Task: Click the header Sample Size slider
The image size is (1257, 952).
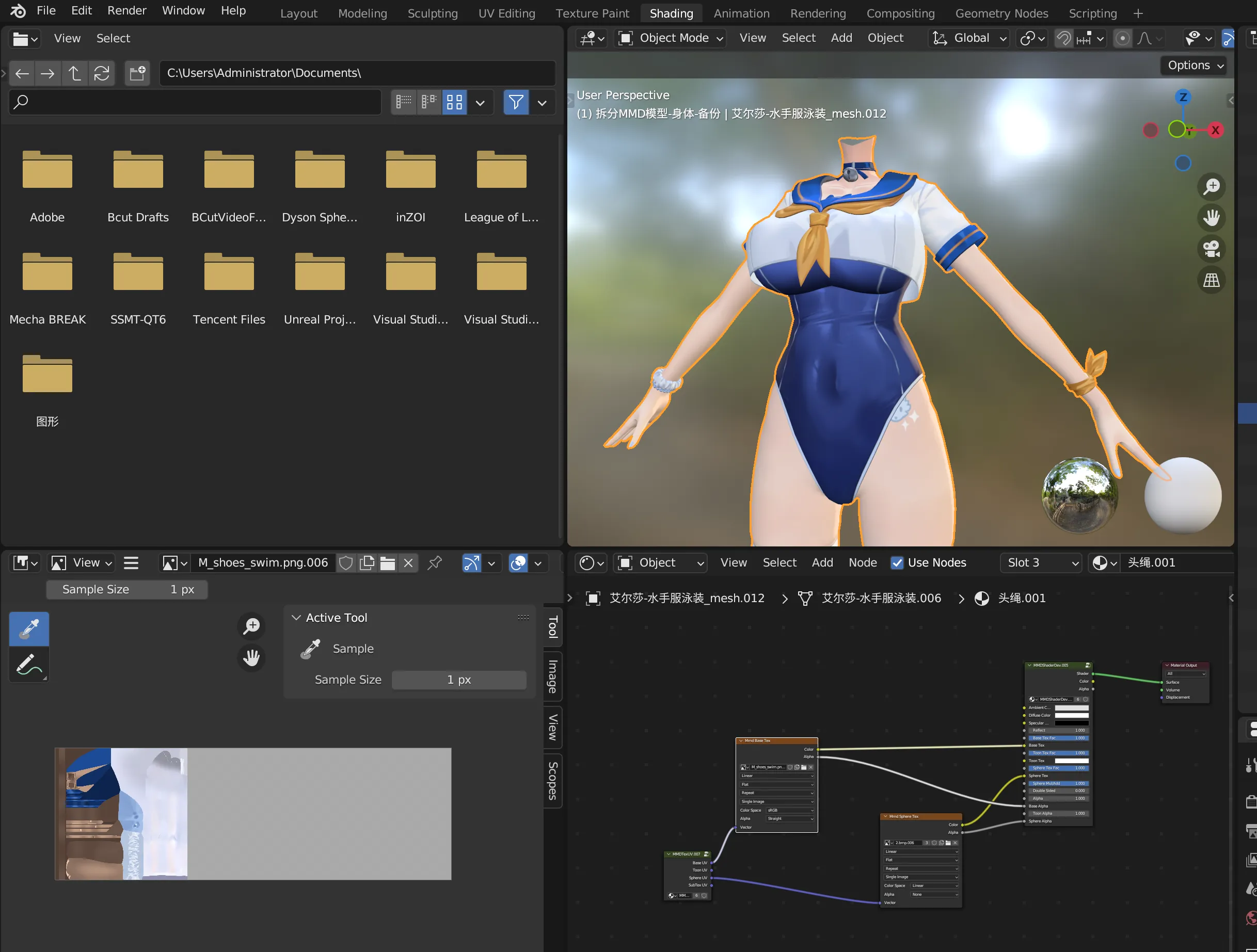Action: [x=126, y=590]
